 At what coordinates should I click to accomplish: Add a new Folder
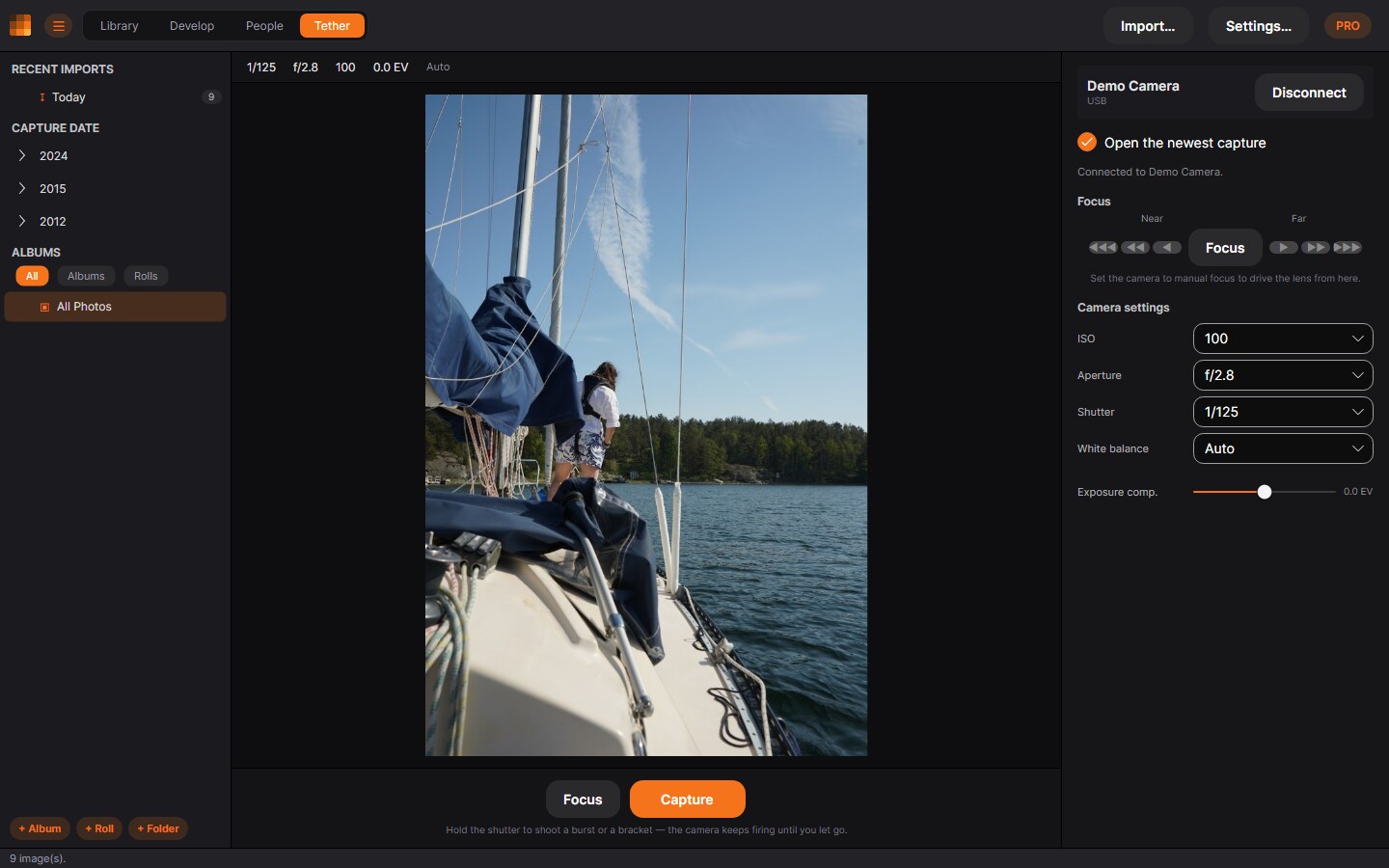pos(158,828)
